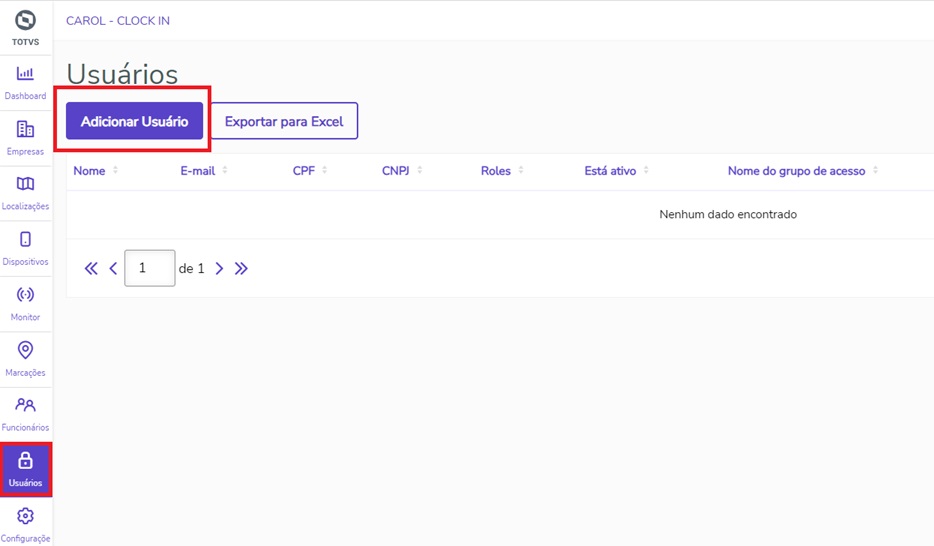Click the page number input field

[x=150, y=268]
